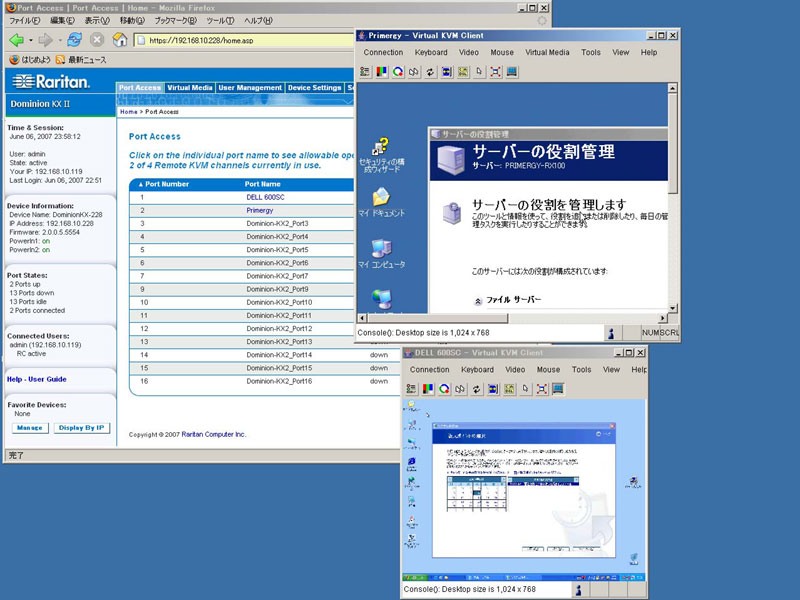
Task: Click the monitor scaling icon in Primergy toolbar
Action: 512,72
